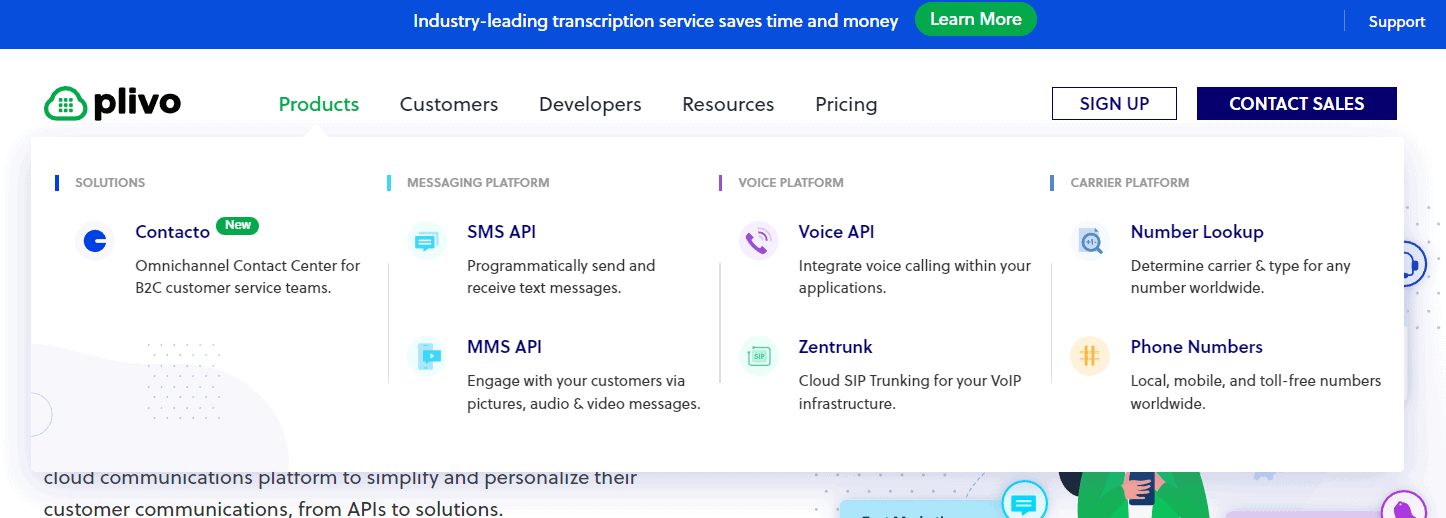
Task: Select the Phone Numbers title link
Action: tap(1196, 347)
